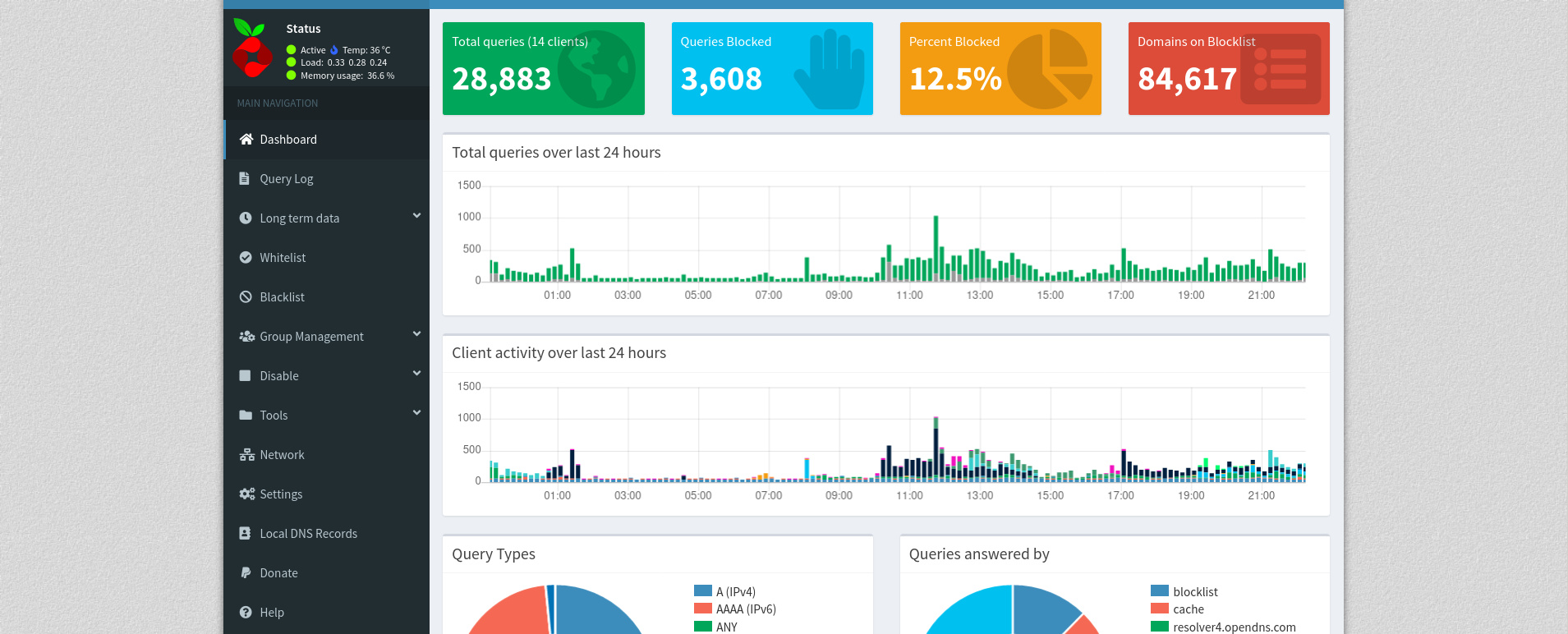Open the Local DNS Records page
1568x634 pixels.
[x=327, y=534]
